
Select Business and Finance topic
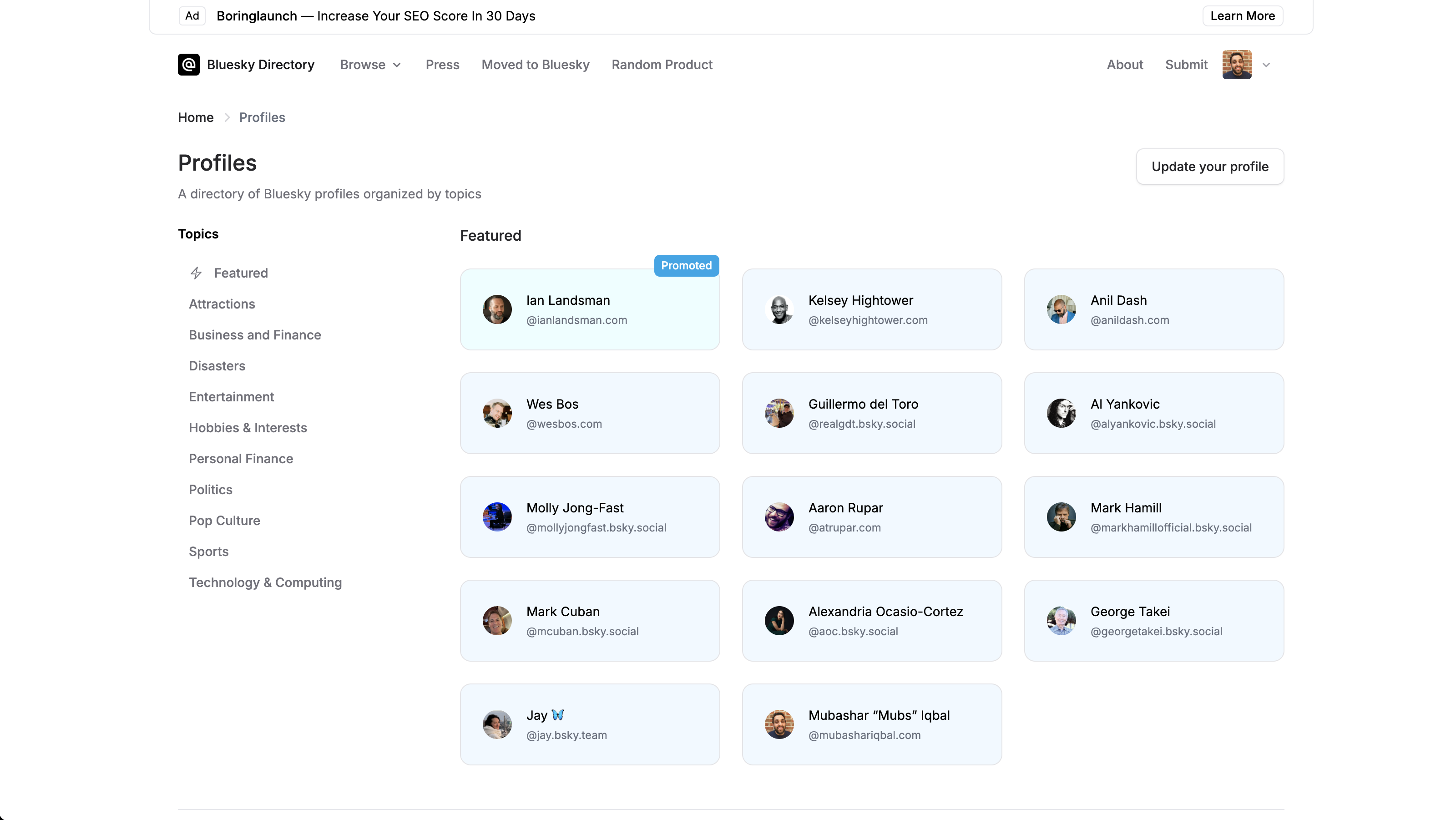(255, 335)
